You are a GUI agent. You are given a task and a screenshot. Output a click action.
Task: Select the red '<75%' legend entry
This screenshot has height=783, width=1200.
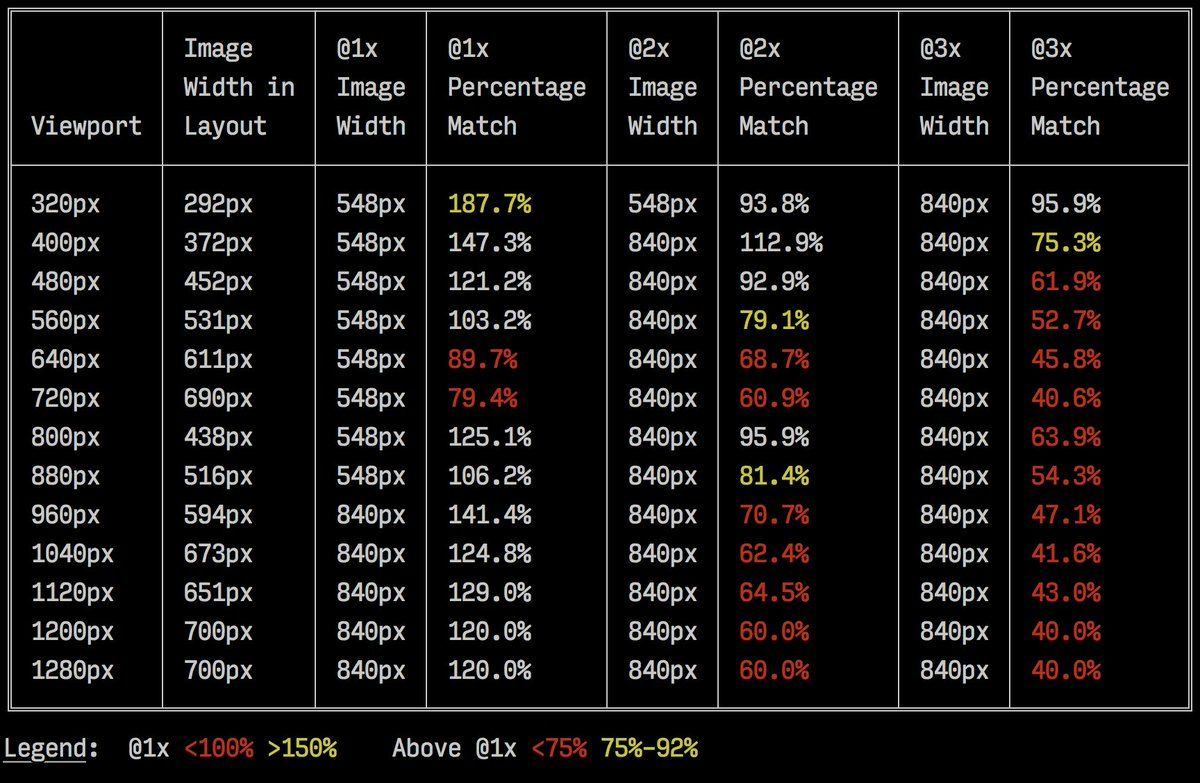tap(559, 748)
